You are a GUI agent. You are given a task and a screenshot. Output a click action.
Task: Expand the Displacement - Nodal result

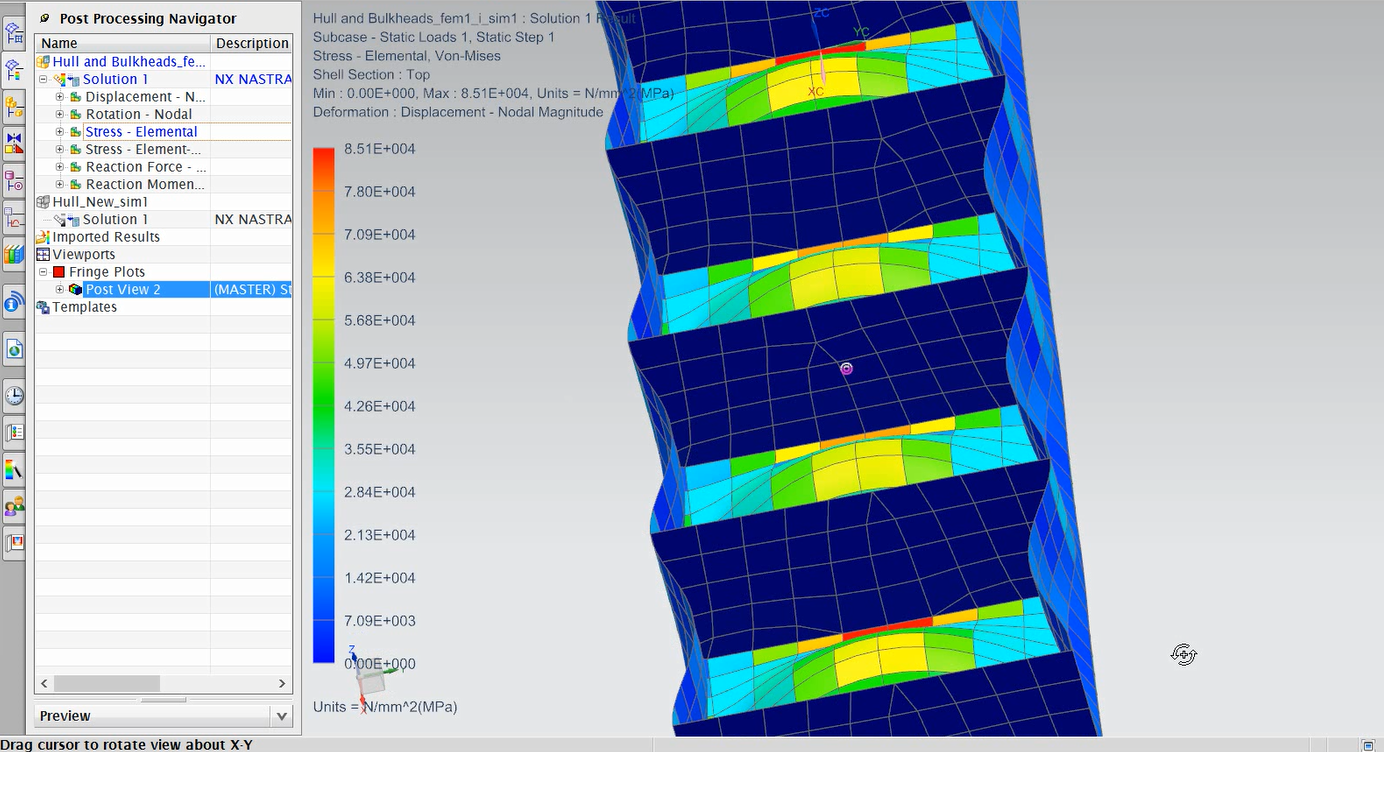point(60,97)
